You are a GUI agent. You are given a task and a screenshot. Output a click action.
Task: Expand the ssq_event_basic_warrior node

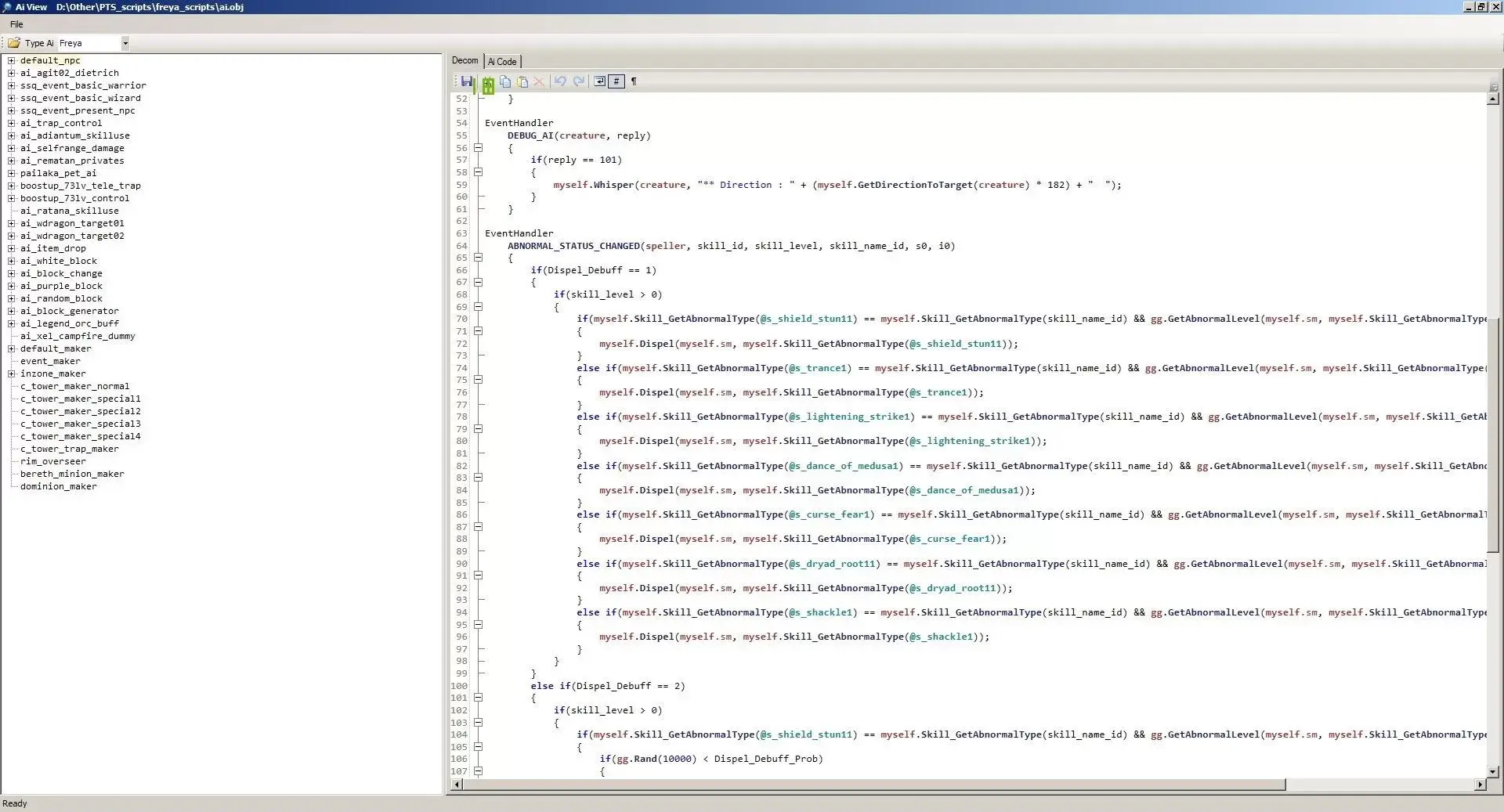click(x=12, y=85)
